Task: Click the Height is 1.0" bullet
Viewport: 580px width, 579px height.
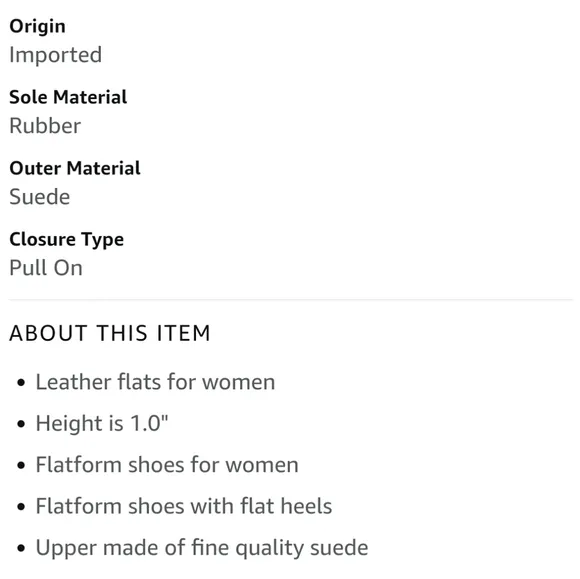Action: pyautogui.click(x=102, y=423)
